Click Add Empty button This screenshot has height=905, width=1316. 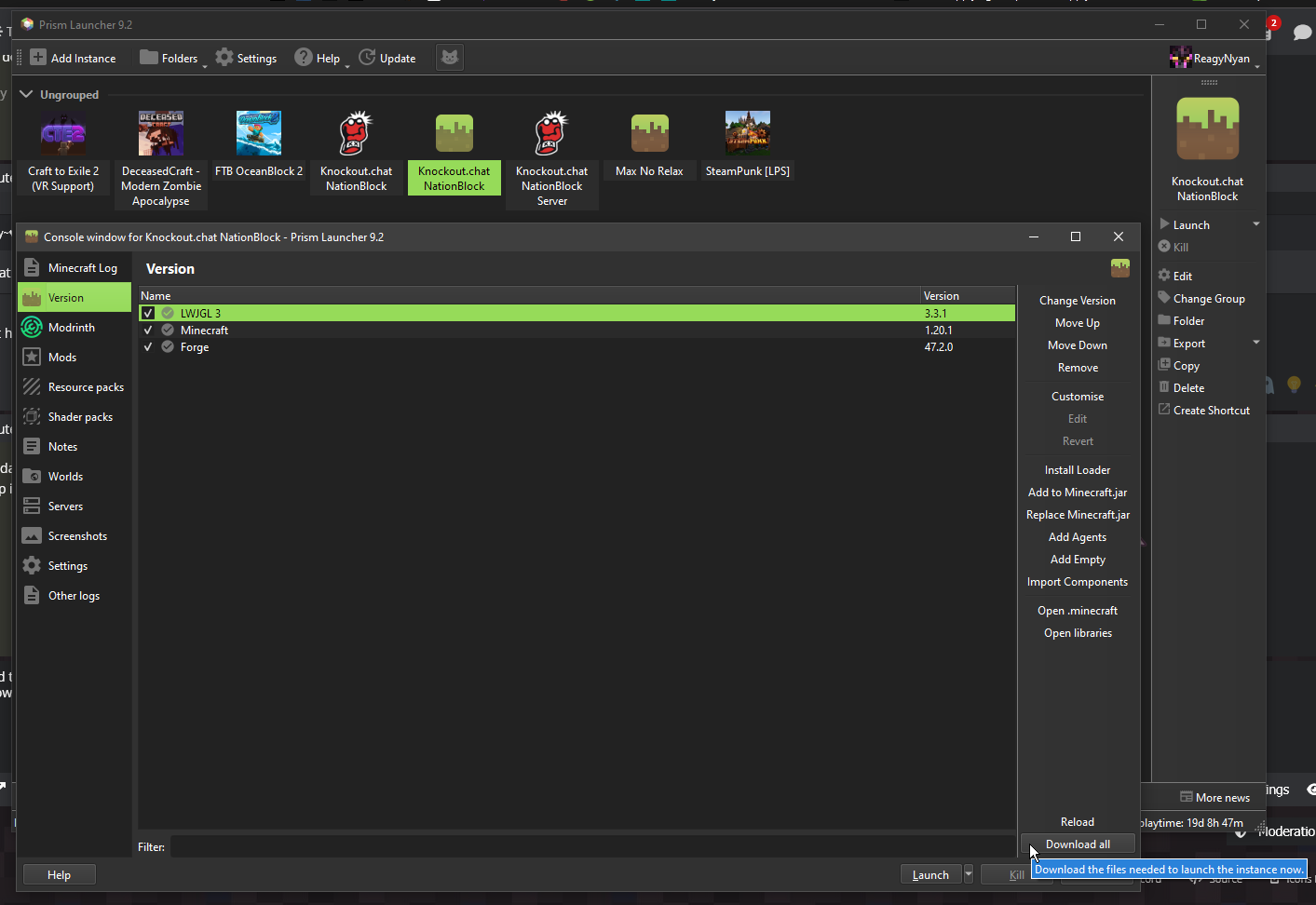click(x=1078, y=560)
